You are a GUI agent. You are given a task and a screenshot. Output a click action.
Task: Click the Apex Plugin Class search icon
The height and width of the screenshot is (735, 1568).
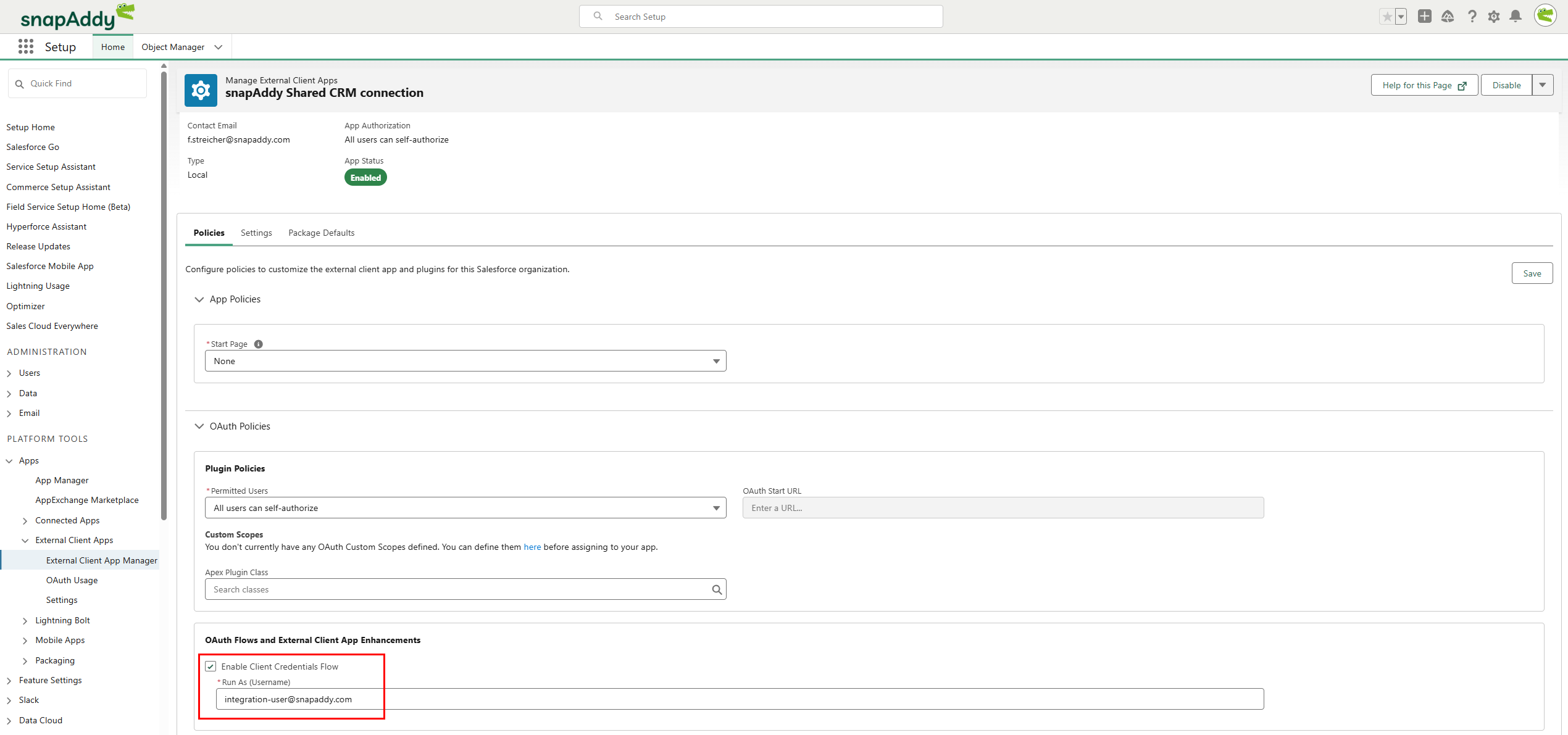716,589
